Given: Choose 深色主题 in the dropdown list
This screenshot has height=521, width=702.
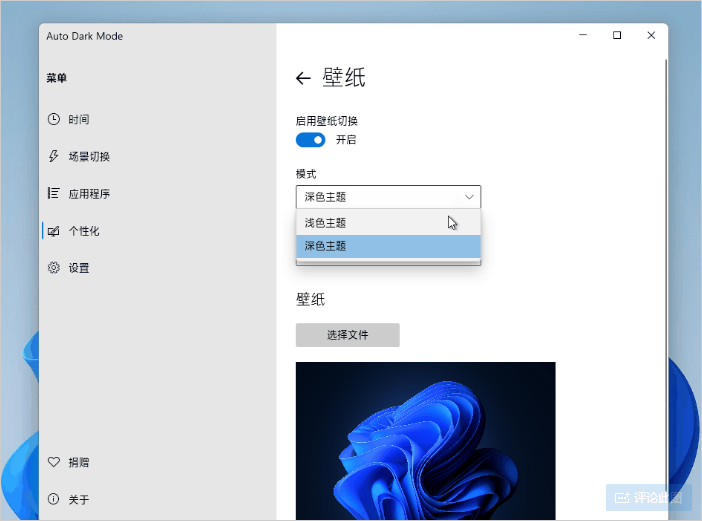Looking at the screenshot, I should click(388, 246).
